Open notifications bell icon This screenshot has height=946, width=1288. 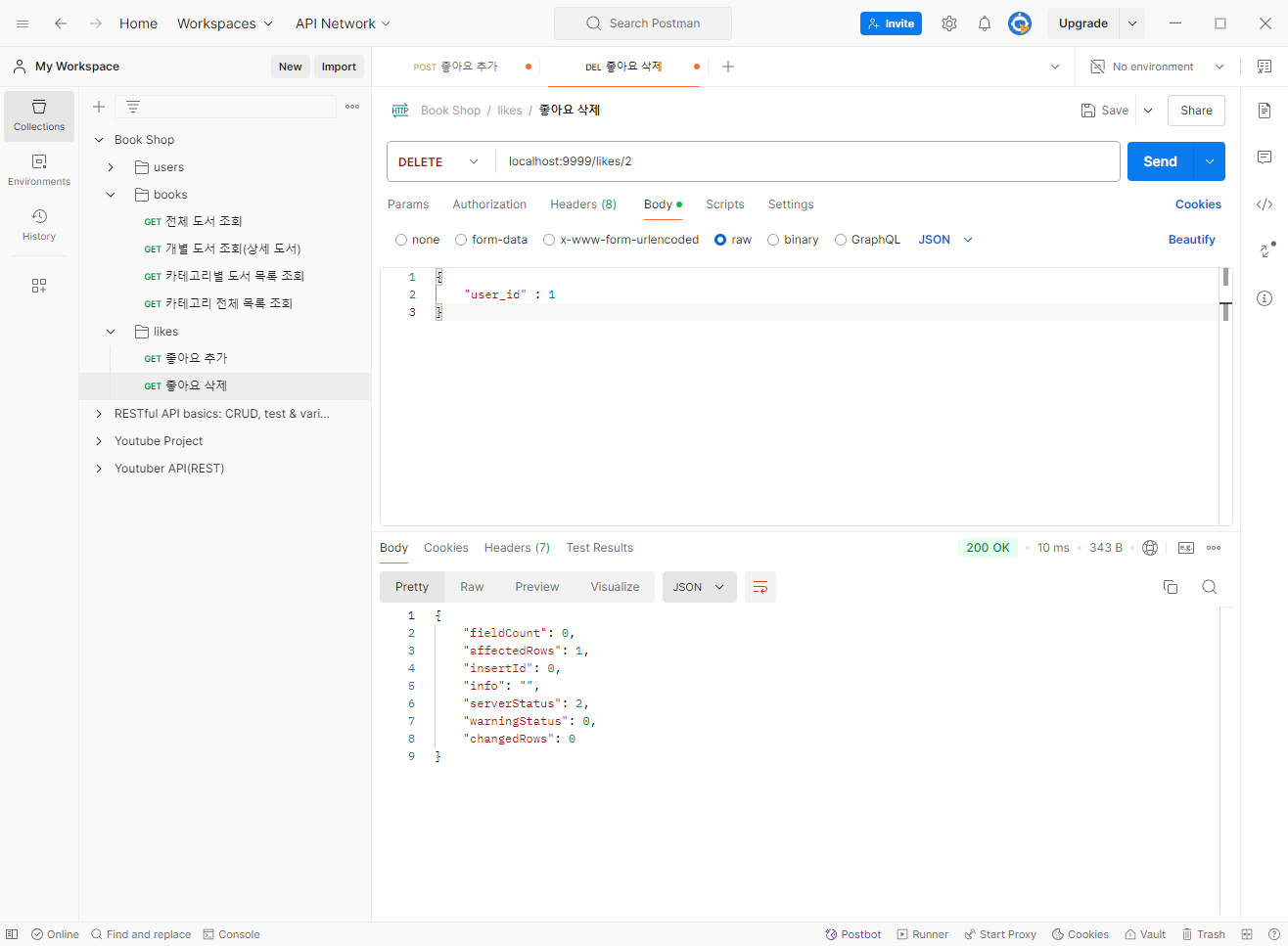click(985, 23)
